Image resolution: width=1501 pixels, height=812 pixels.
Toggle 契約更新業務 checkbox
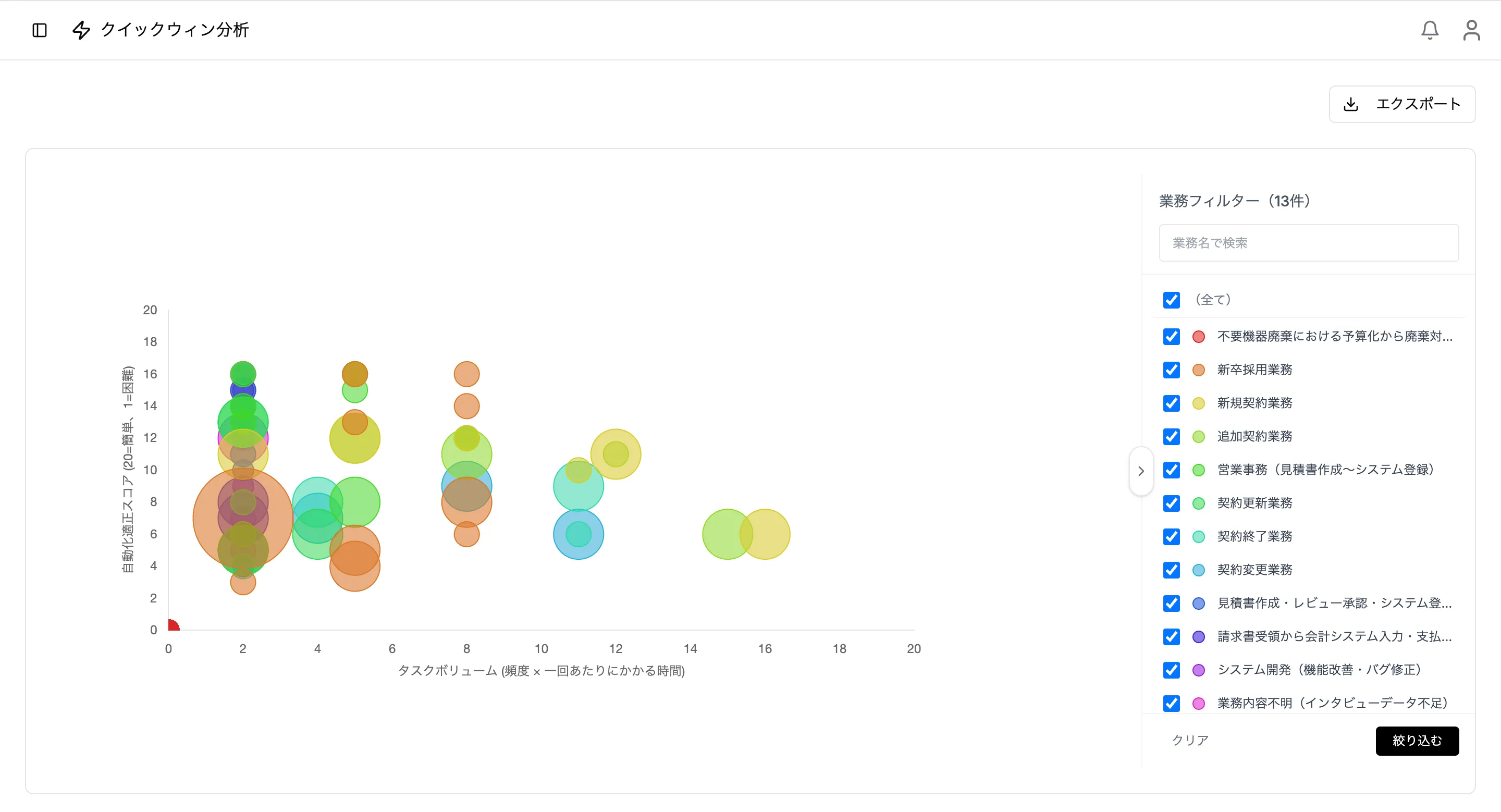[x=1171, y=503]
